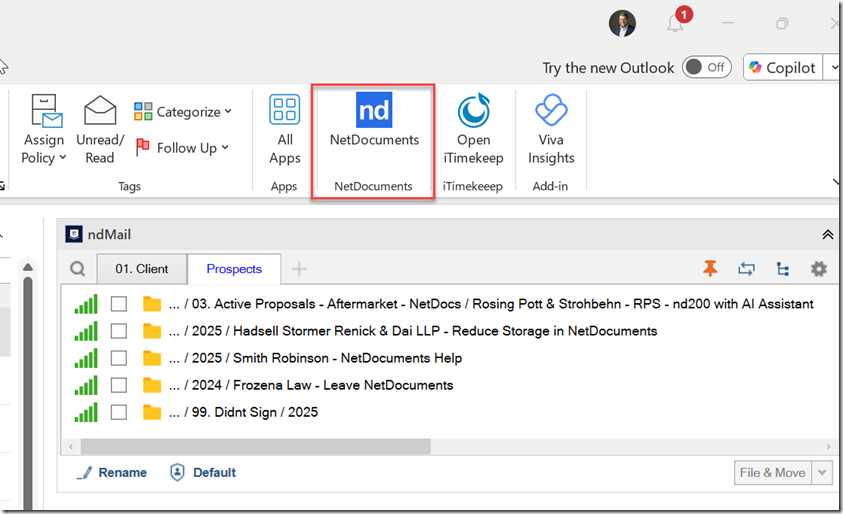This screenshot has width=843, height=514.
Task: Tick the 99. Didnt Sign / 2025 checkbox
Action: [119, 412]
